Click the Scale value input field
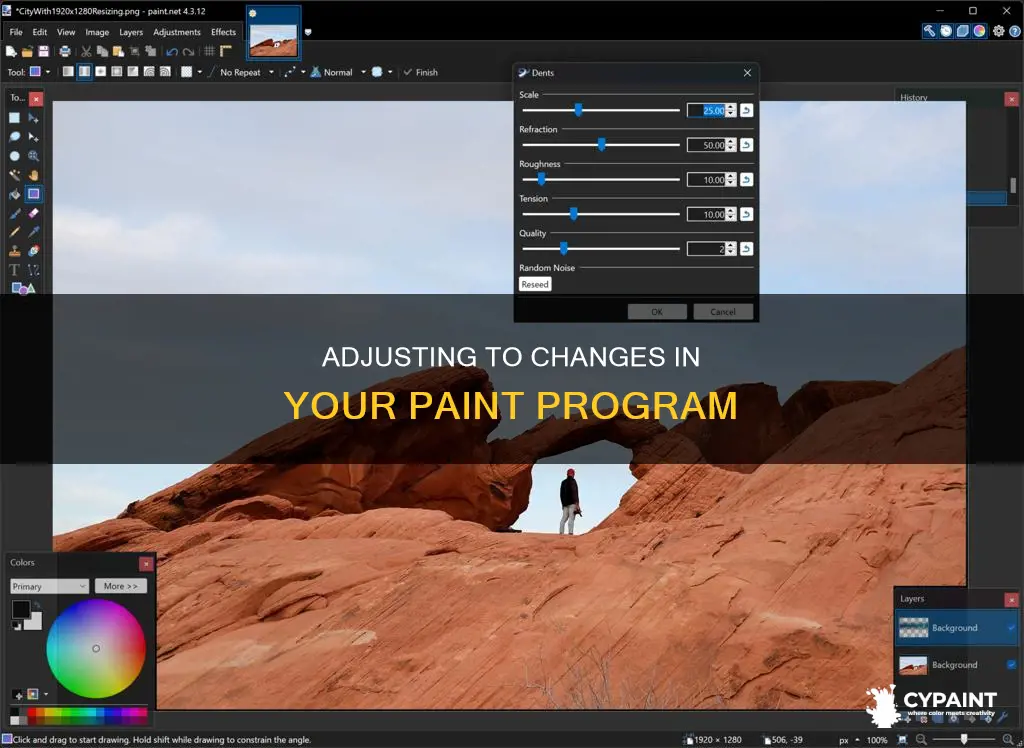 (707, 110)
